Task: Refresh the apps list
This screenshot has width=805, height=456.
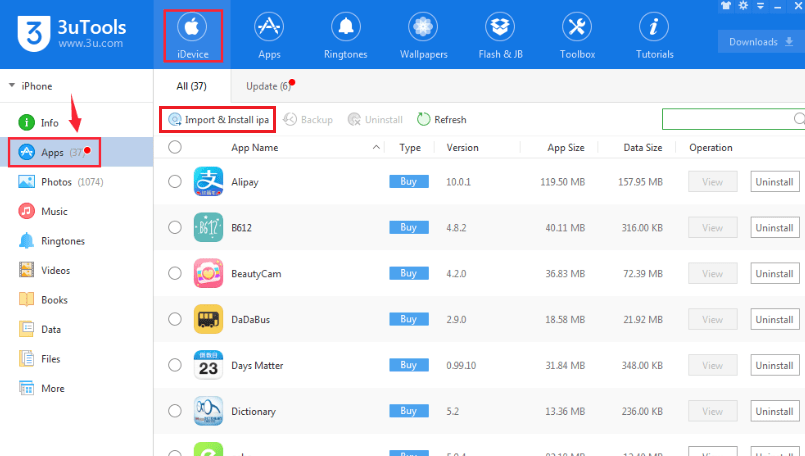Action: pyautogui.click(x=442, y=120)
